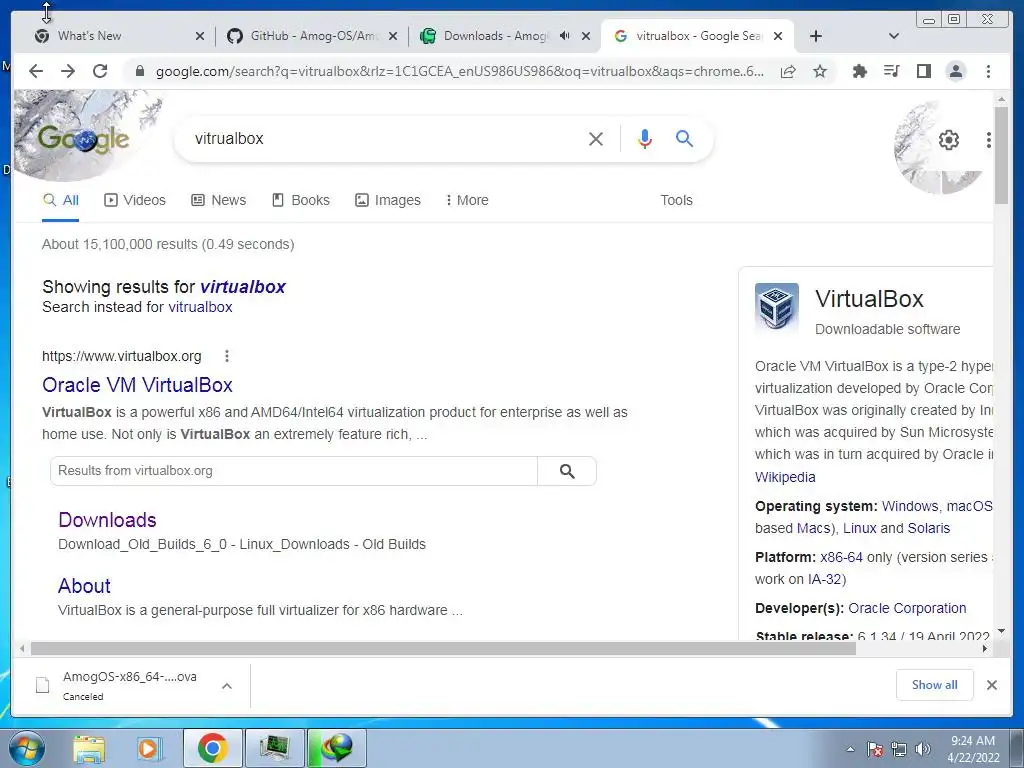Image resolution: width=1024 pixels, height=768 pixels.
Task: Close the GitHub Amog-OS tab
Action: 392,36
